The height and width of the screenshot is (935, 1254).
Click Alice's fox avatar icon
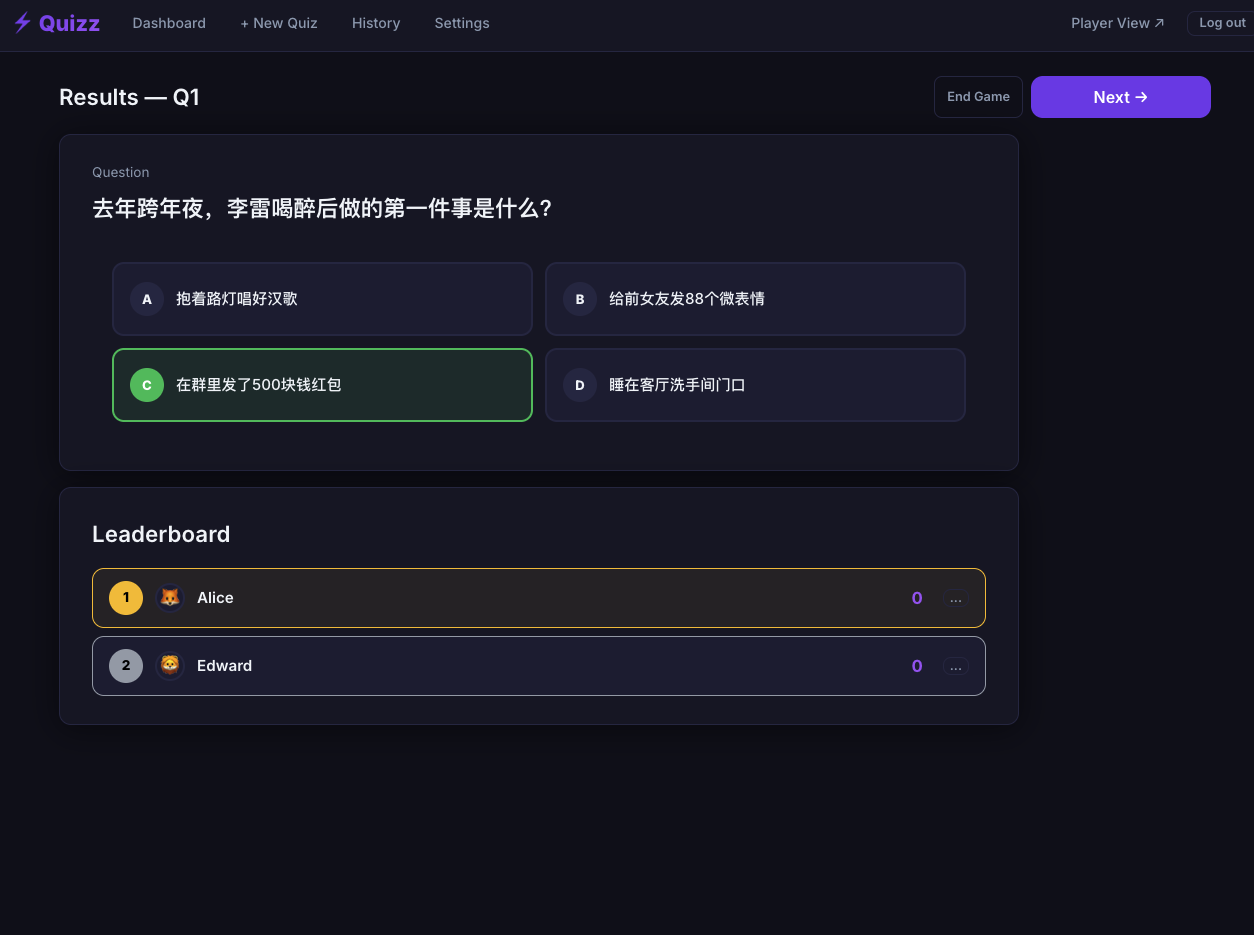pos(170,598)
